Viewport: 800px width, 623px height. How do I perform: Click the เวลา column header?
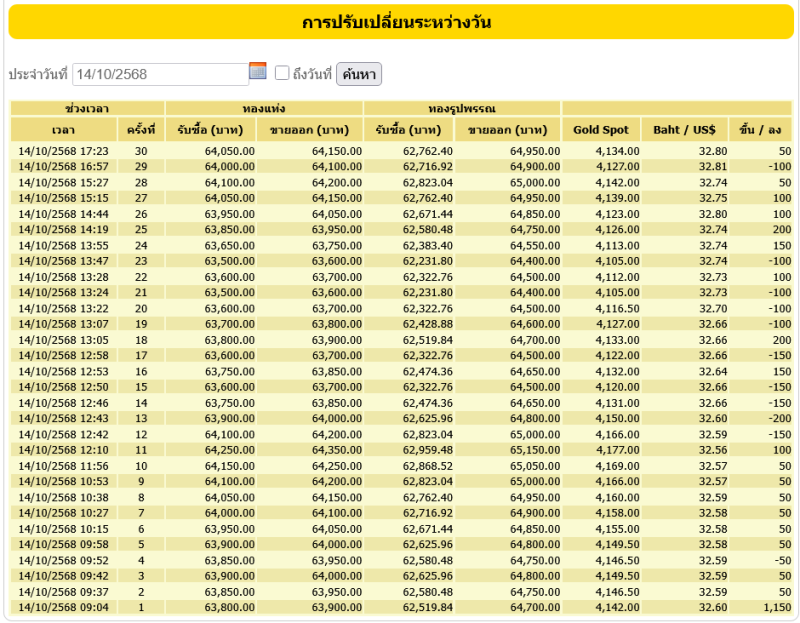tap(63, 130)
